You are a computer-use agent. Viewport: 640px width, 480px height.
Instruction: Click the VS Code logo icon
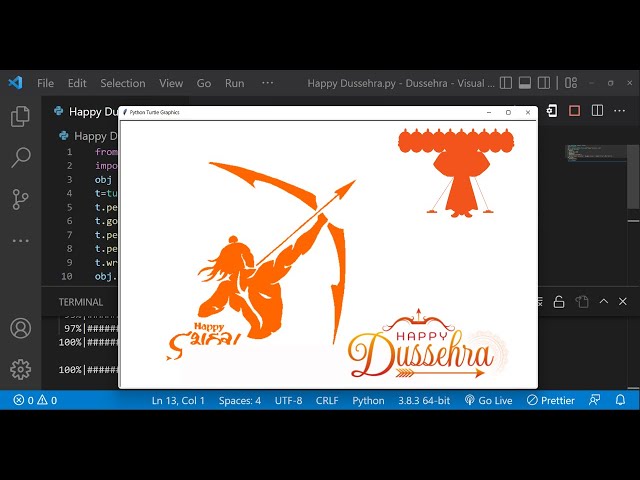click(x=16, y=83)
